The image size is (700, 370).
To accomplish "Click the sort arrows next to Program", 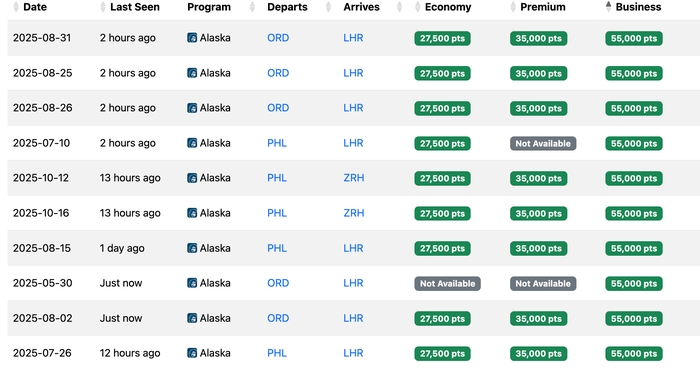I will click(252, 7).
